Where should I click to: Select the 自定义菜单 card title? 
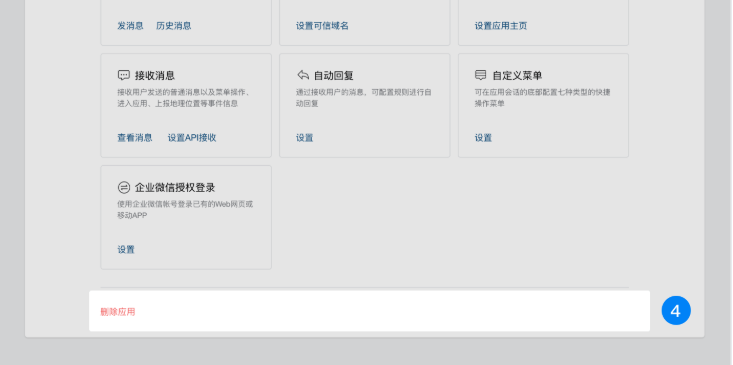pos(517,75)
